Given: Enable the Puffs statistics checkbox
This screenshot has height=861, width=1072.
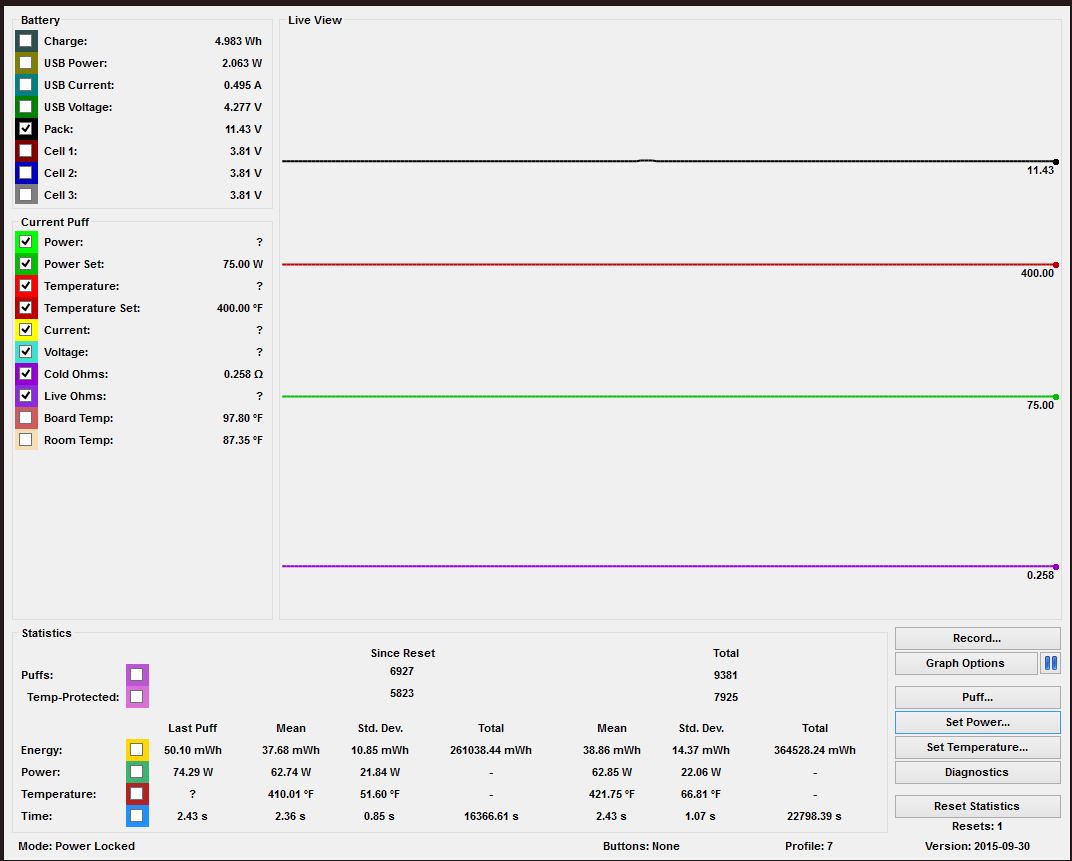Looking at the screenshot, I should [137, 675].
